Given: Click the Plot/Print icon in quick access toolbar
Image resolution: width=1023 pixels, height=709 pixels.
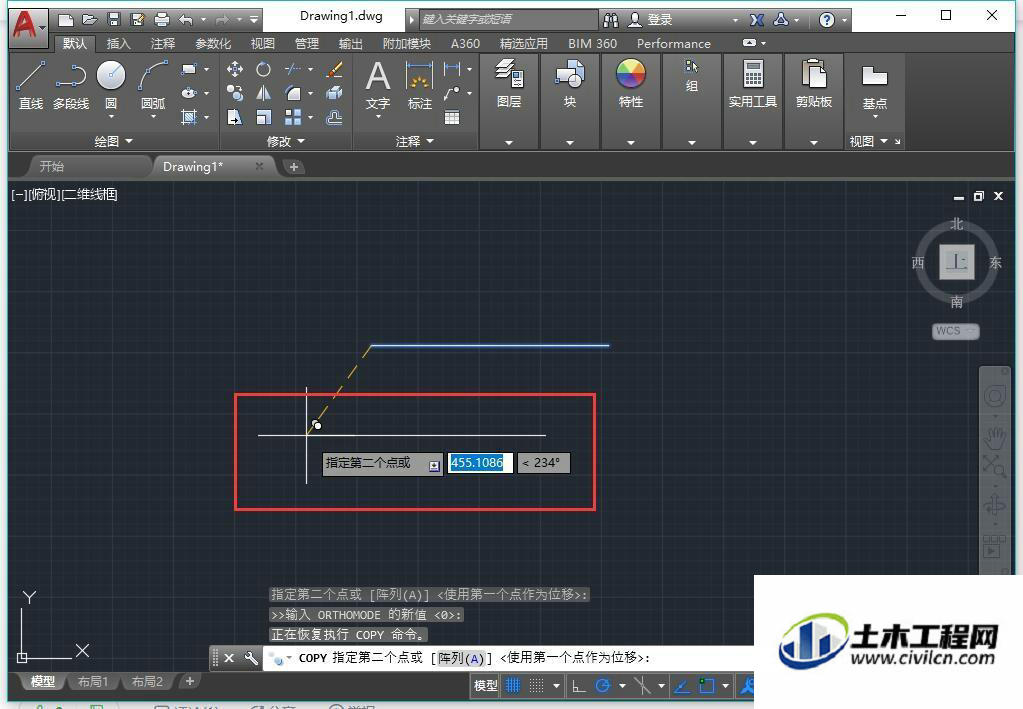Looking at the screenshot, I should [x=162, y=20].
